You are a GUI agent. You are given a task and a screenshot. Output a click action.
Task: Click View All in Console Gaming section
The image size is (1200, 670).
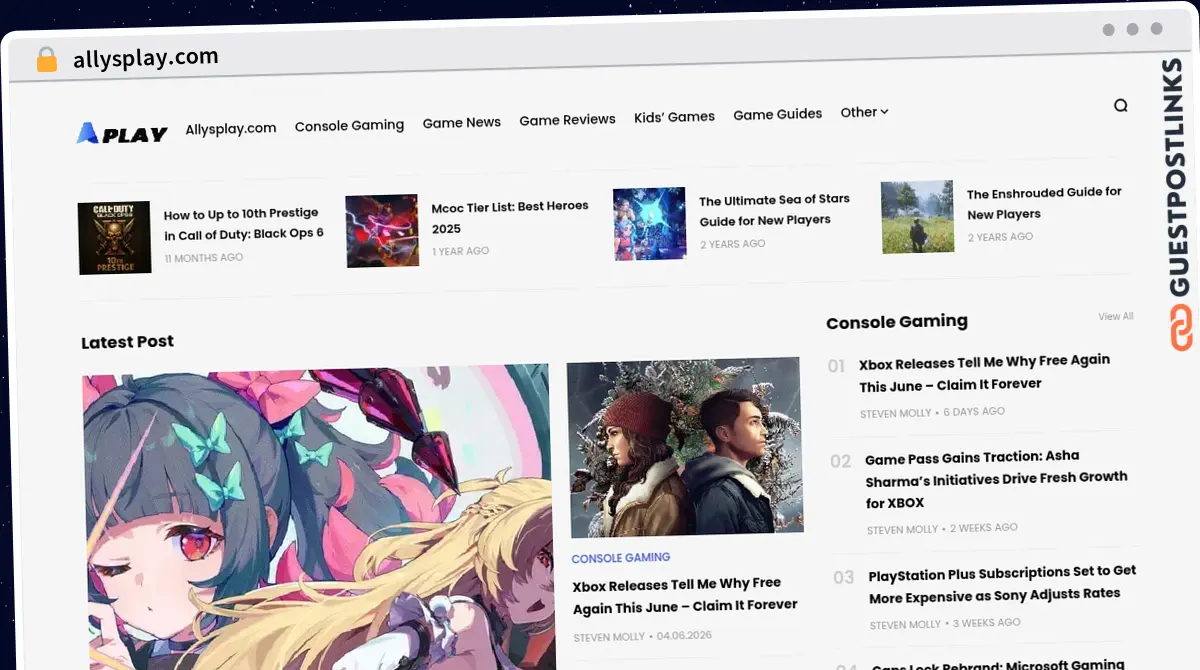(x=1116, y=316)
